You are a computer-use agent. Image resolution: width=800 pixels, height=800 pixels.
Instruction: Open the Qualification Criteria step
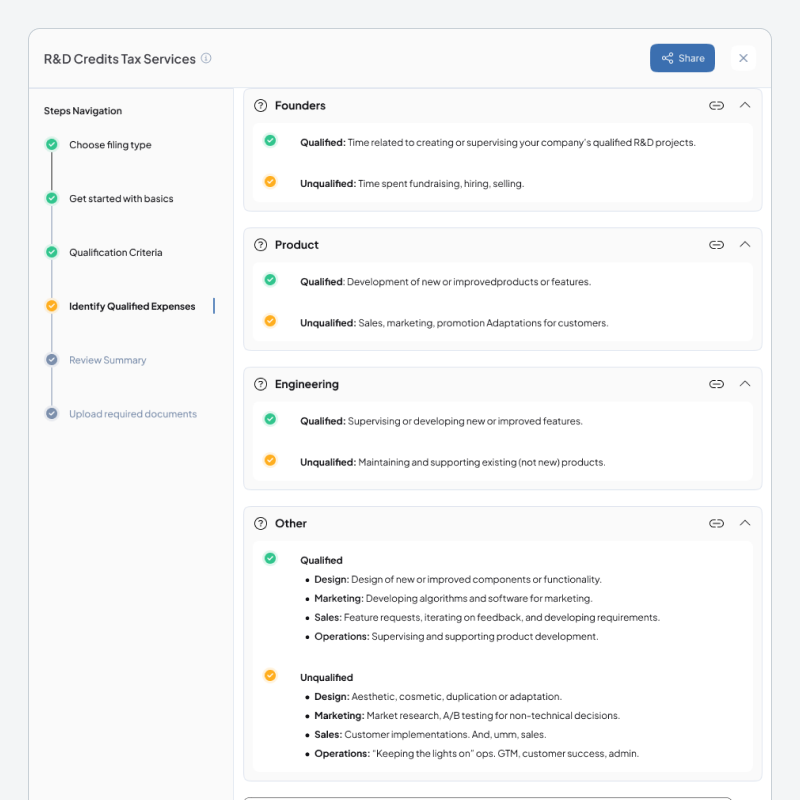(x=116, y=253)
